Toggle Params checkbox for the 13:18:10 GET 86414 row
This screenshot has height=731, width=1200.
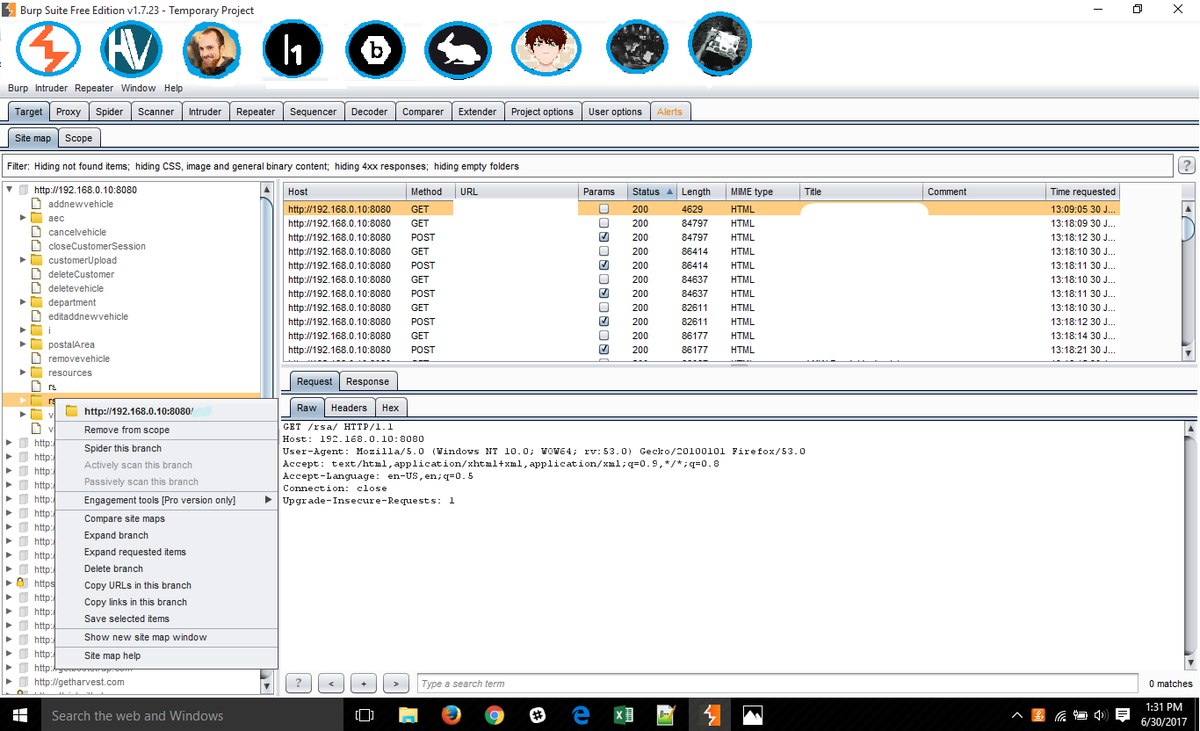click(603, 251)
